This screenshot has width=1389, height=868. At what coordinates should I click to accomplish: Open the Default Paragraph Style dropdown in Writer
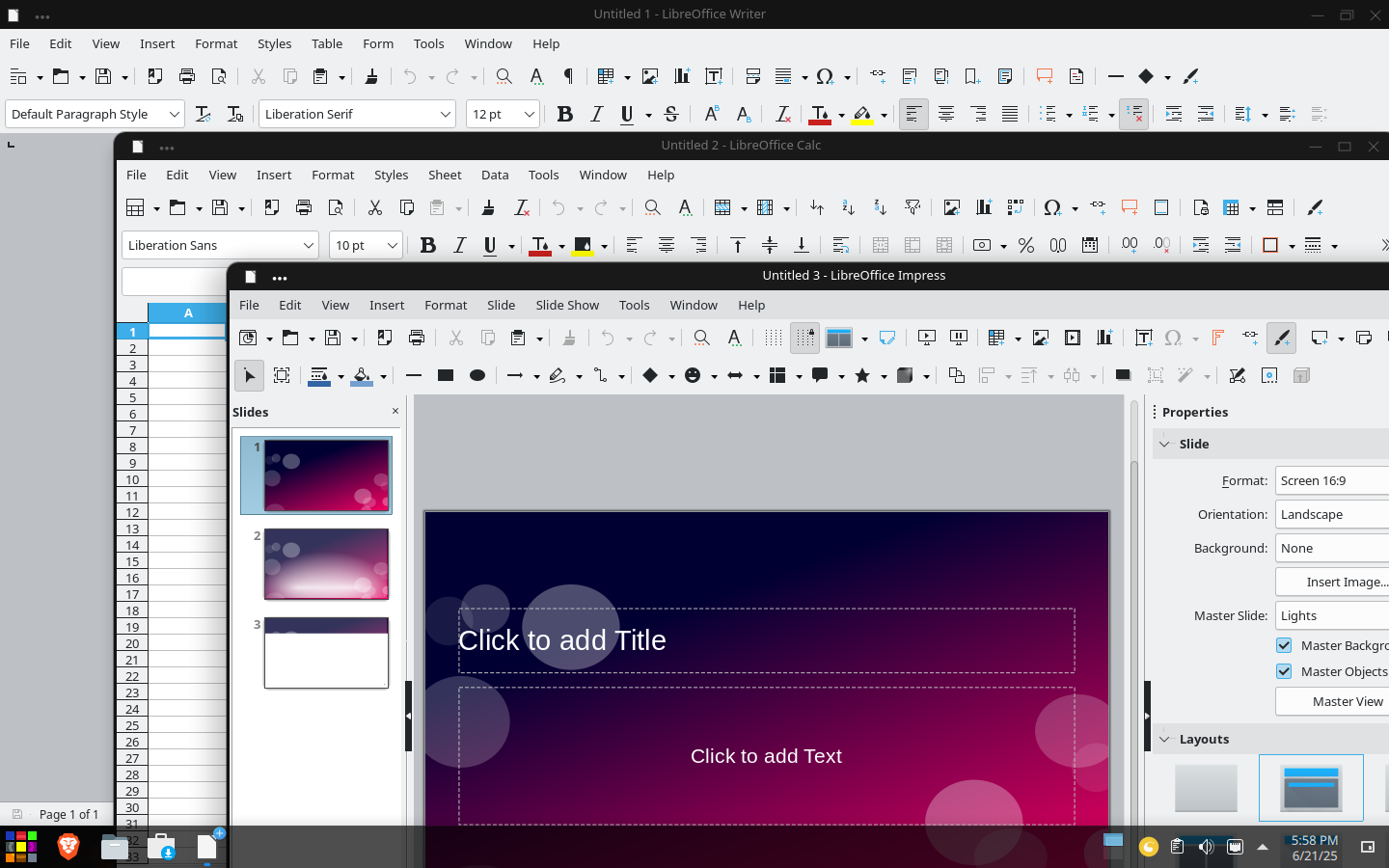pyautogui.click(x=175, y=114)
